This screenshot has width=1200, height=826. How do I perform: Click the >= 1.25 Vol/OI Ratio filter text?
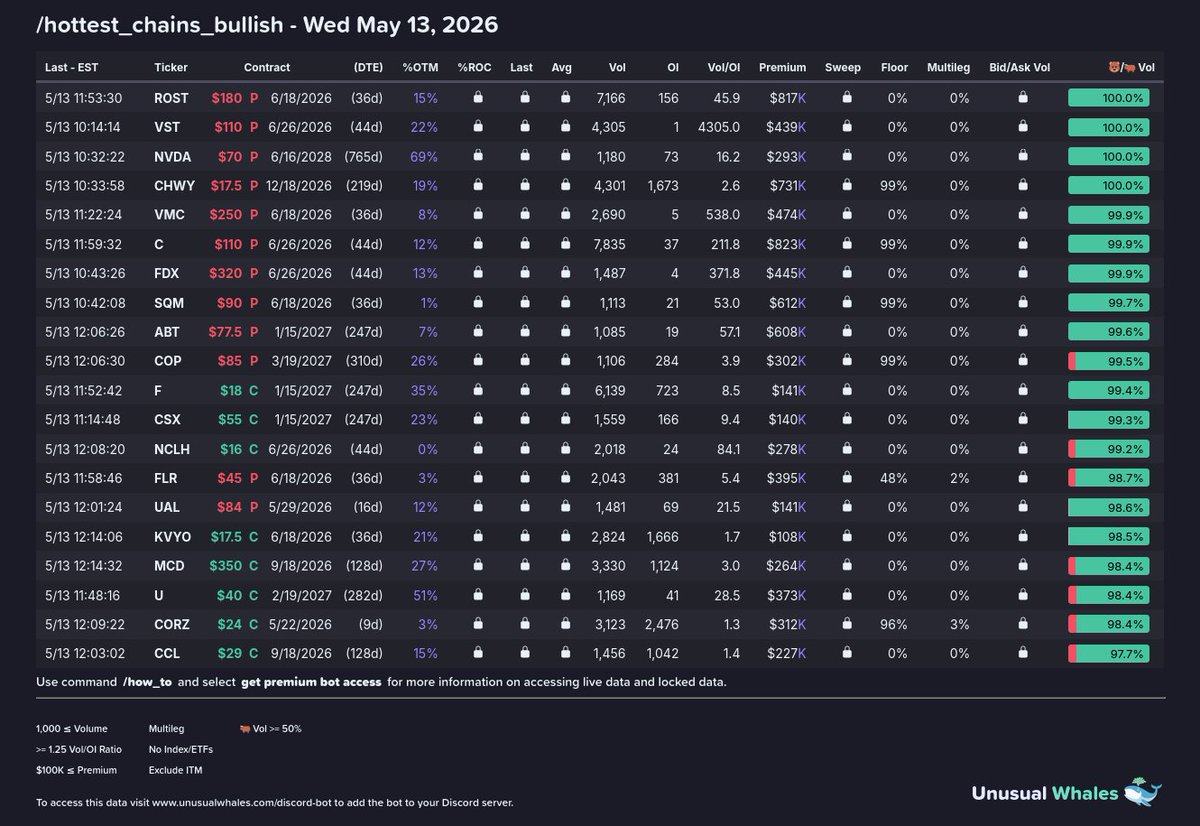click(78, 749)
